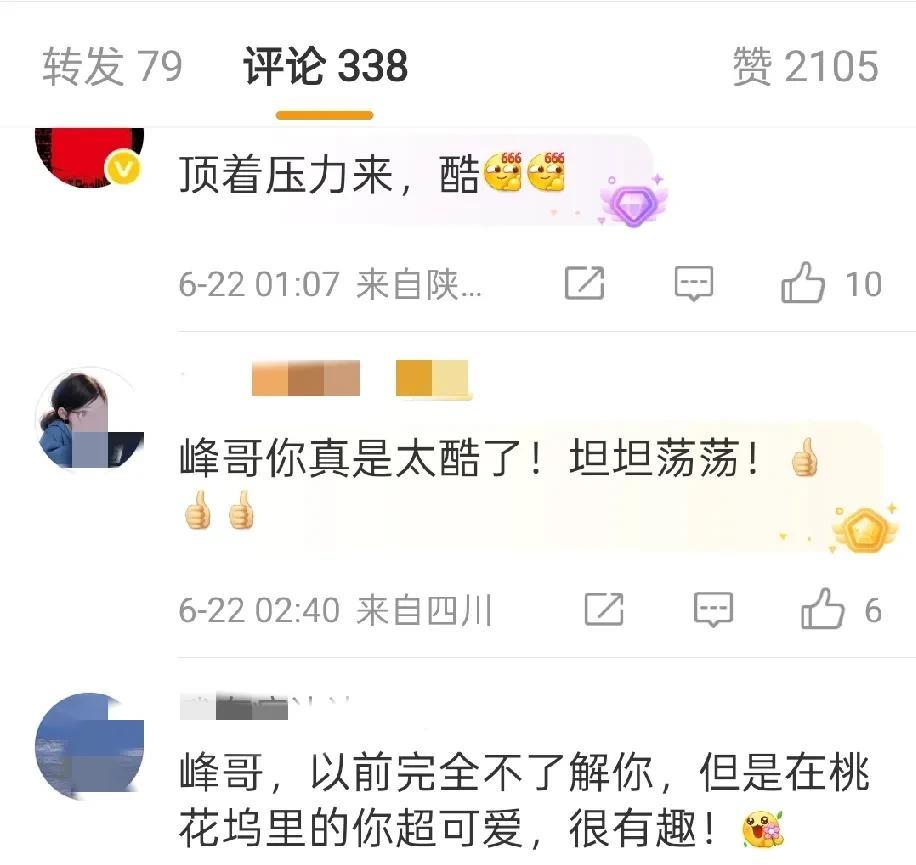
Task: Open the blurred username above 峰哥你真是太酷了
Action: (x=325, y=380)
